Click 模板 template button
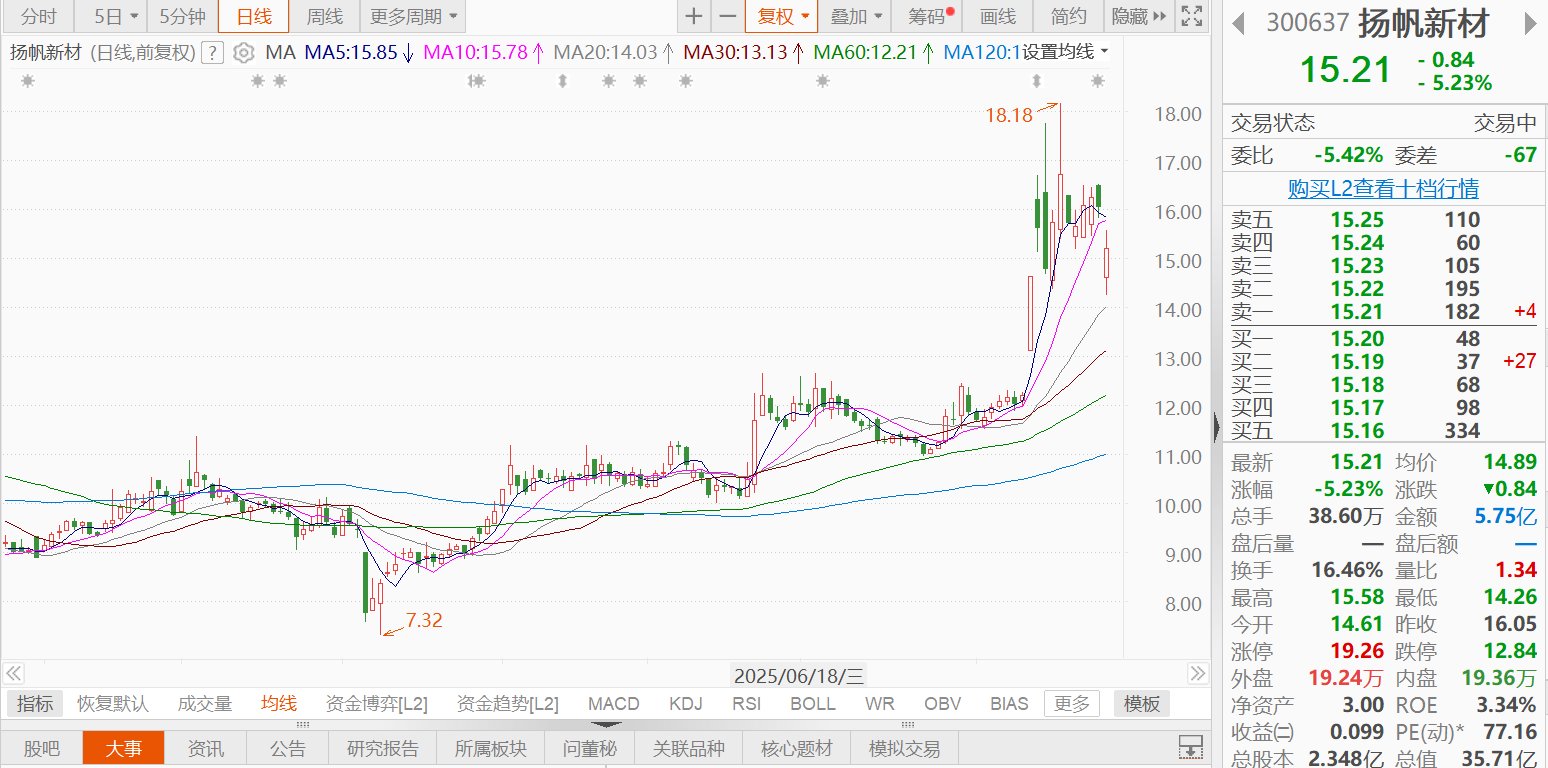 (1141, 704)
